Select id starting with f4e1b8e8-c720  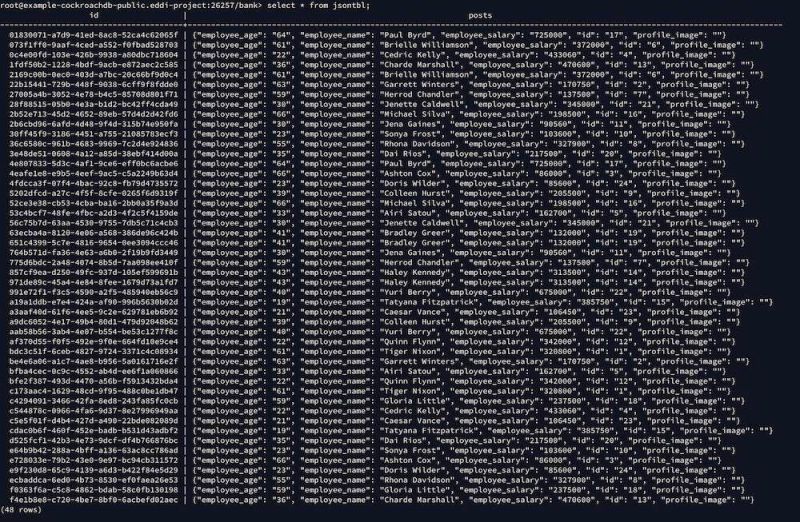click(x=93, y=500)
